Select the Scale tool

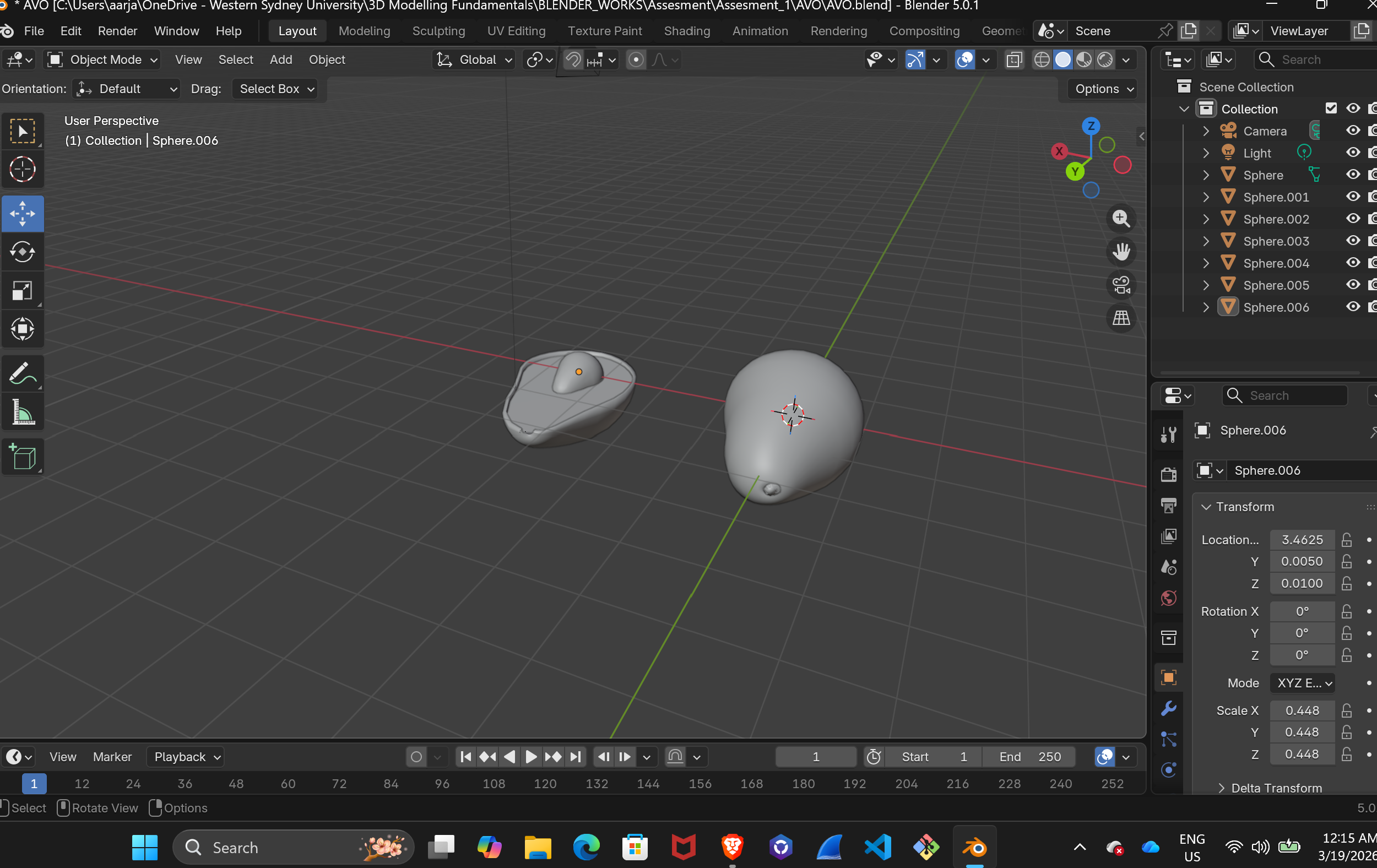[22, 290]
